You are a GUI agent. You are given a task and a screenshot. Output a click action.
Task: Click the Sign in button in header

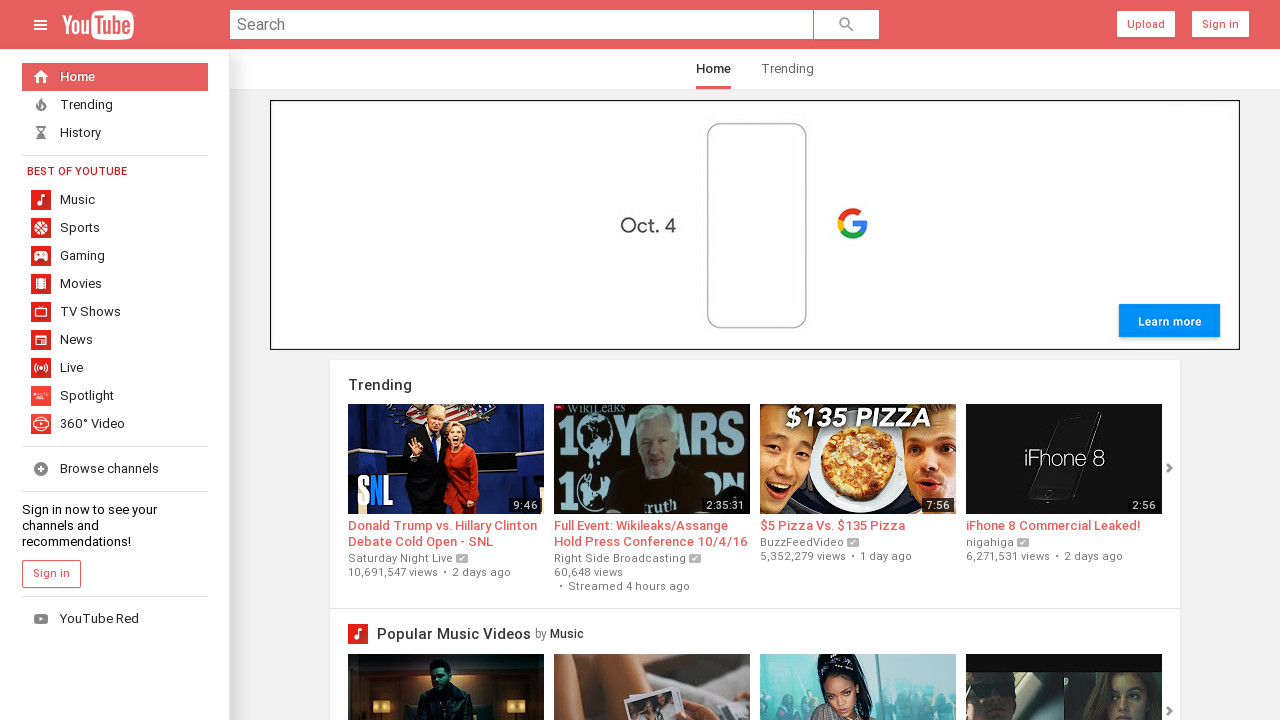1220,24
